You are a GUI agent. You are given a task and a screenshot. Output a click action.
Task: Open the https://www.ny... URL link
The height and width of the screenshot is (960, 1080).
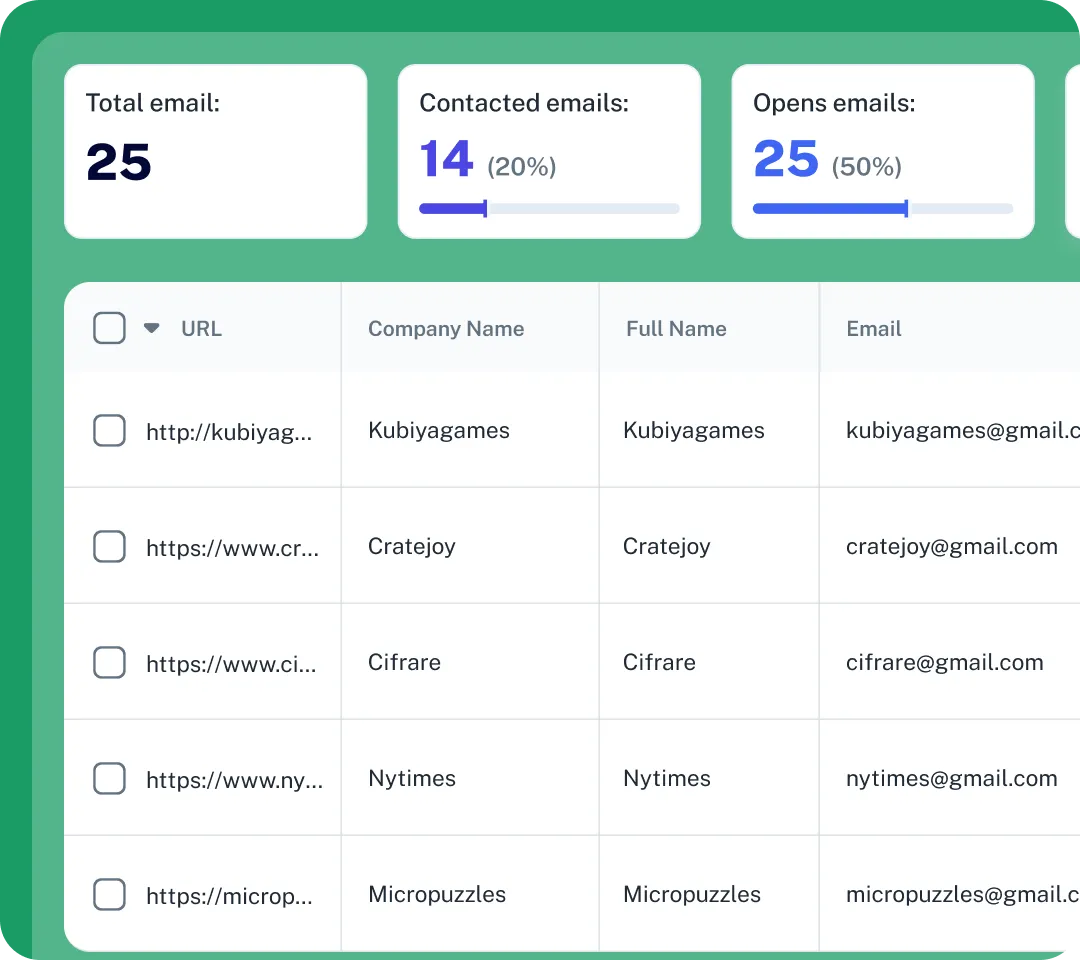click(234, 780)
